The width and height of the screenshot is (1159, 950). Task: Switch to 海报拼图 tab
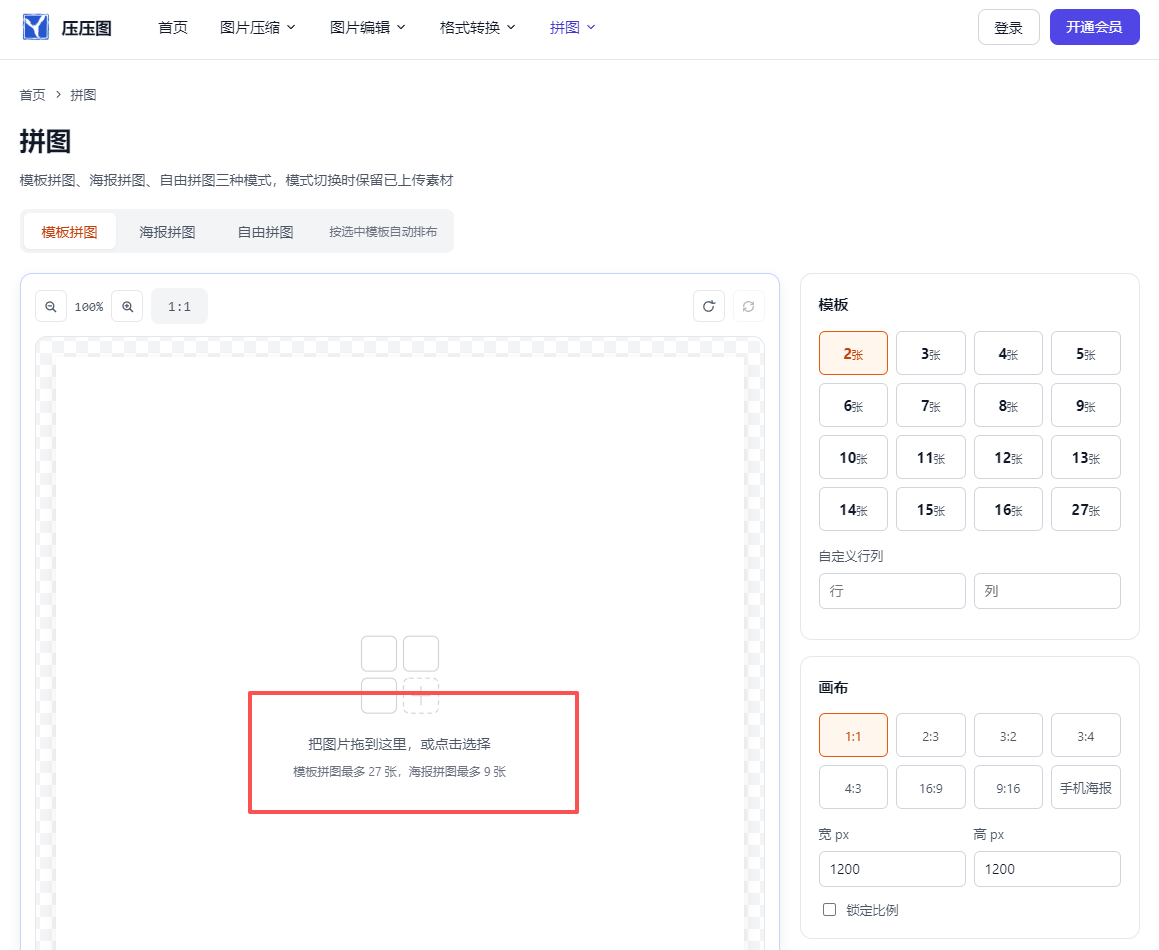(168, 231)
